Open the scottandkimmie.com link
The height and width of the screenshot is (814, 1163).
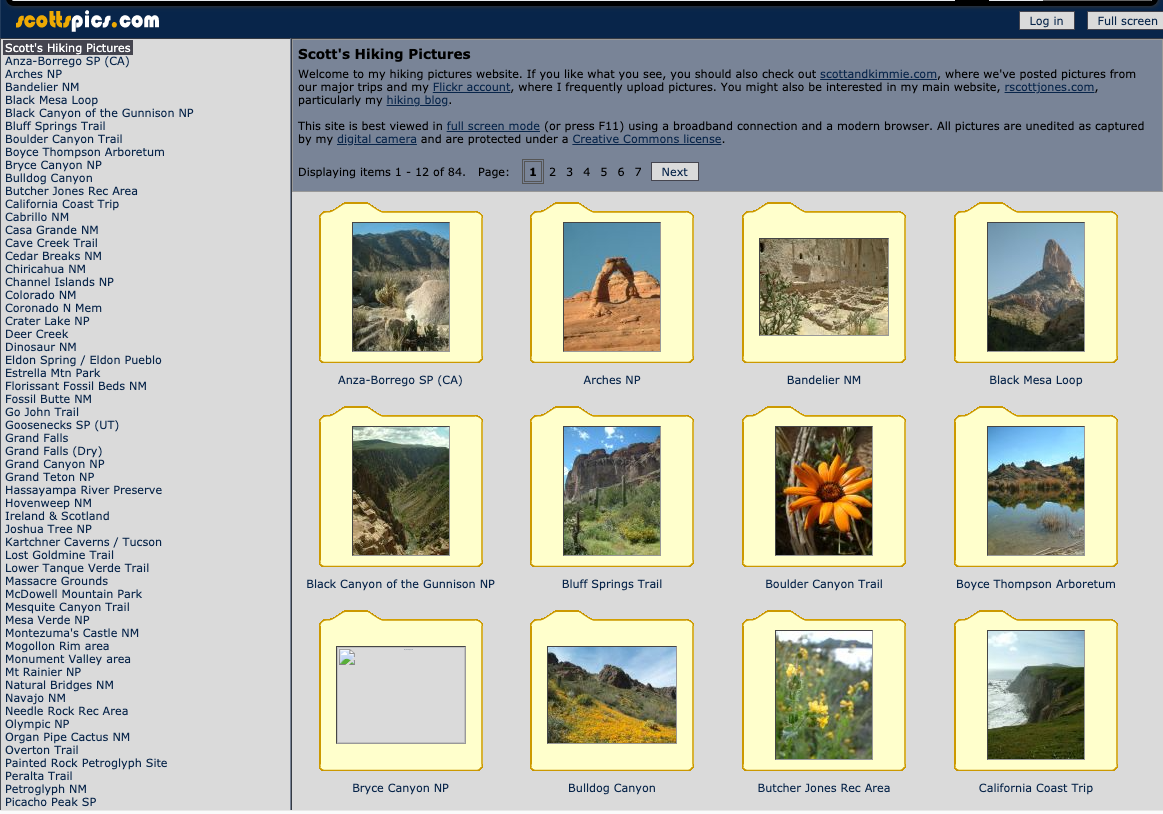point(878,74)
